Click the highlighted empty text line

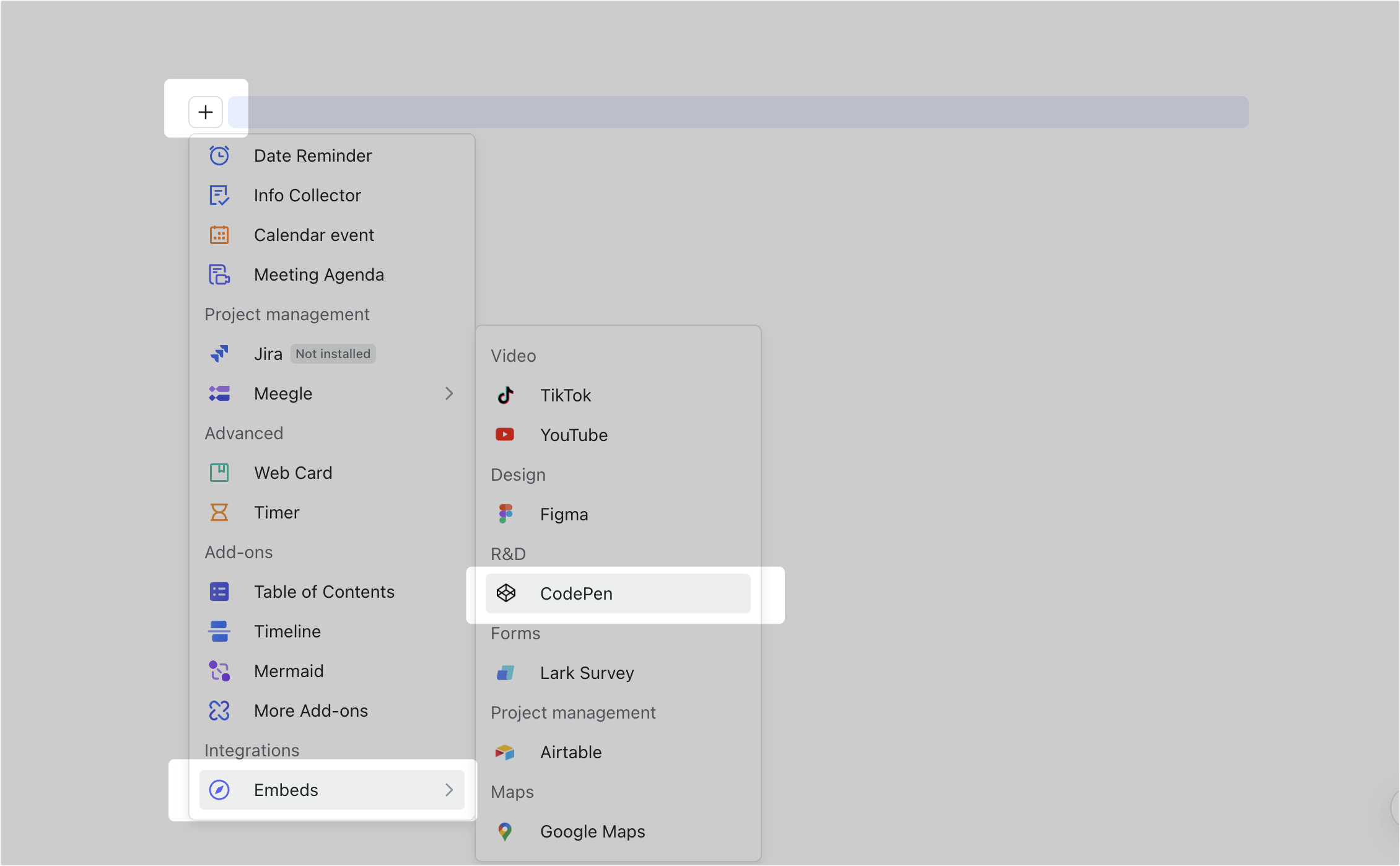(x=738, y=112)
